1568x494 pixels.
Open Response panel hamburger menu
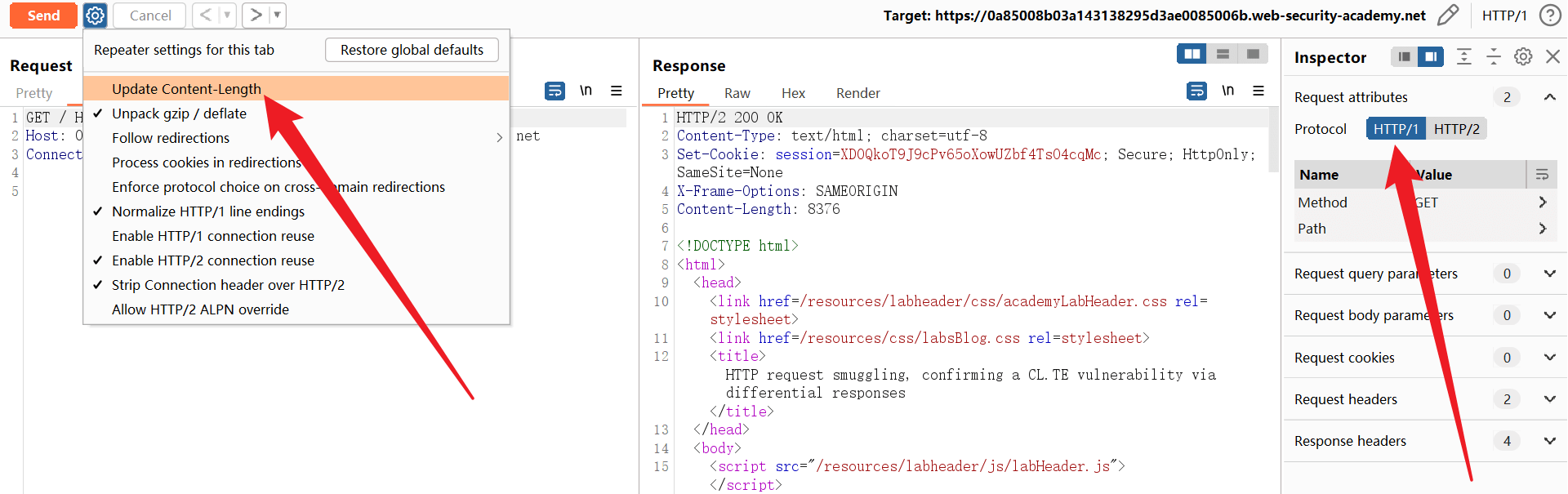(x=1258, y=91)
